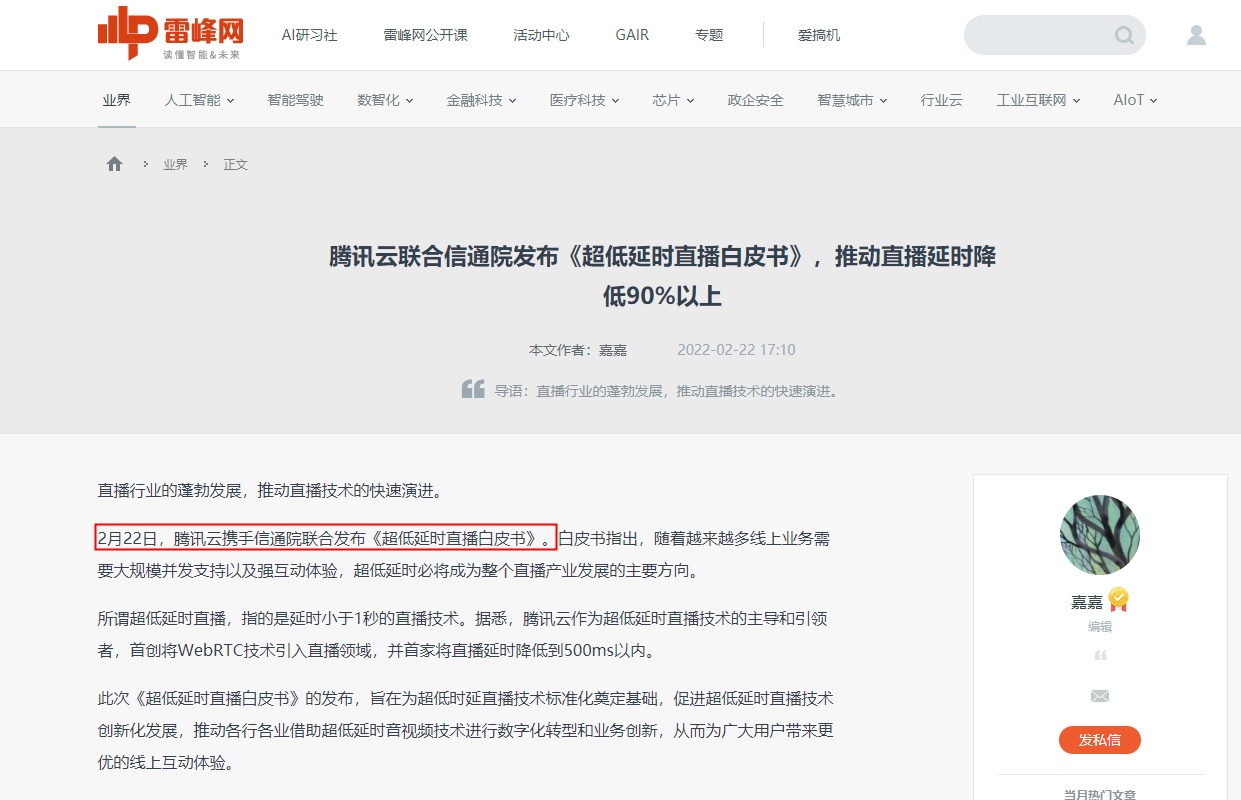Click the author's verified badge icon
1241x800 pixels.
coord(1118,600)
